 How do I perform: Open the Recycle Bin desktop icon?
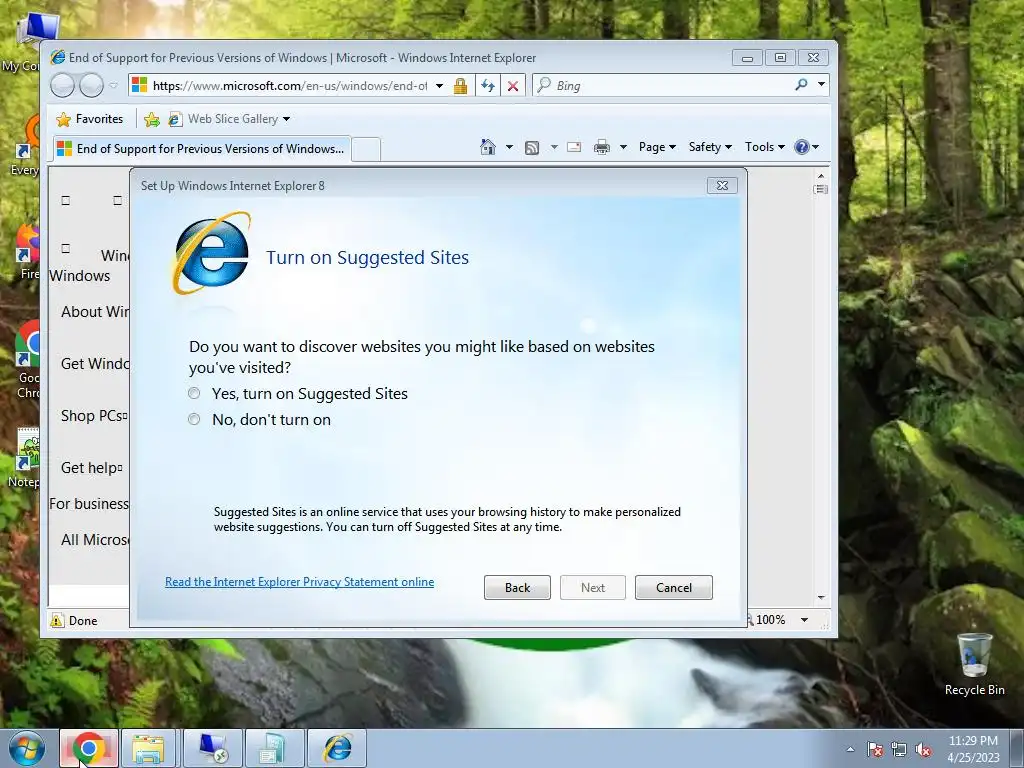point(974,665)
